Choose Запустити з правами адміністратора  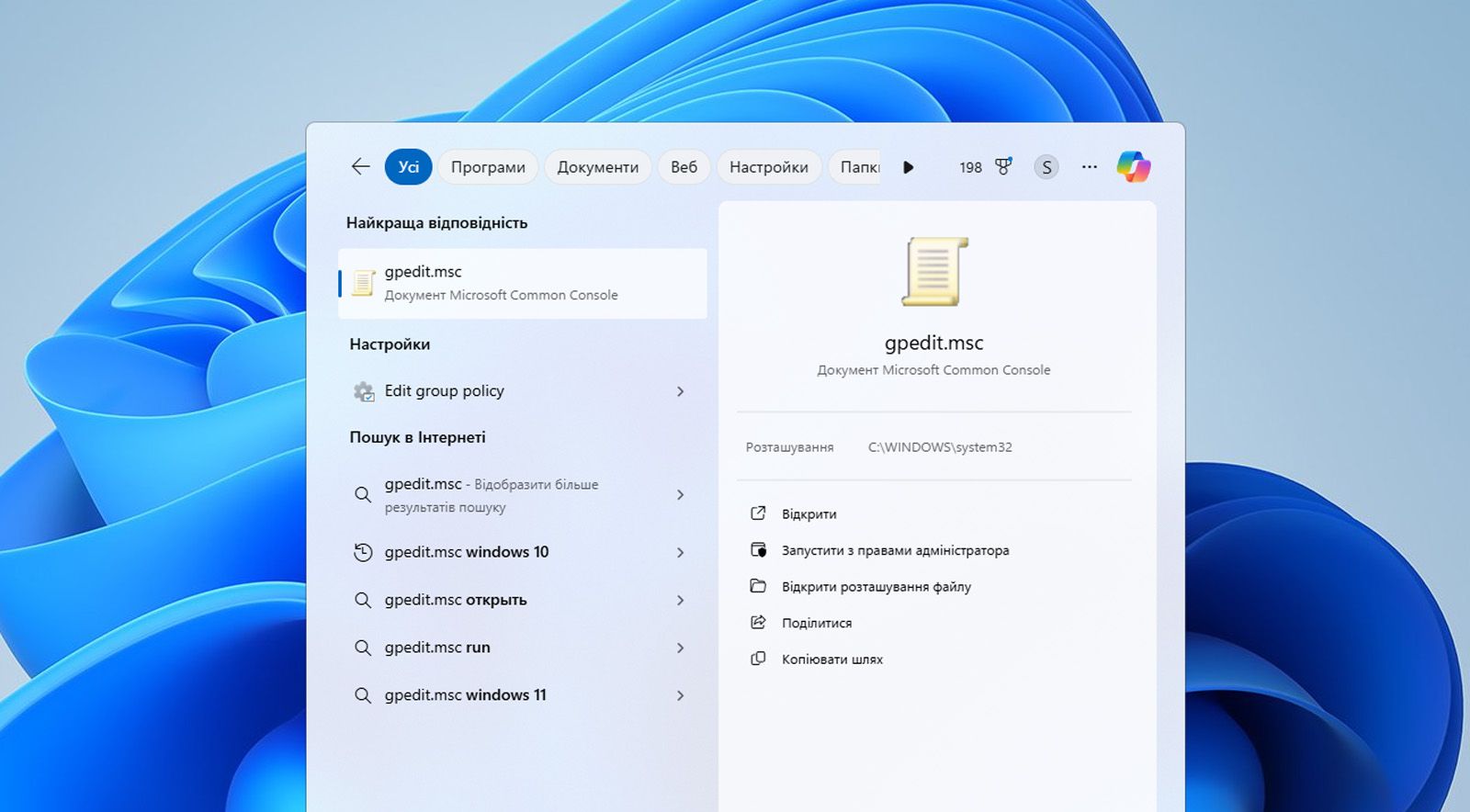tap(896, 550)
